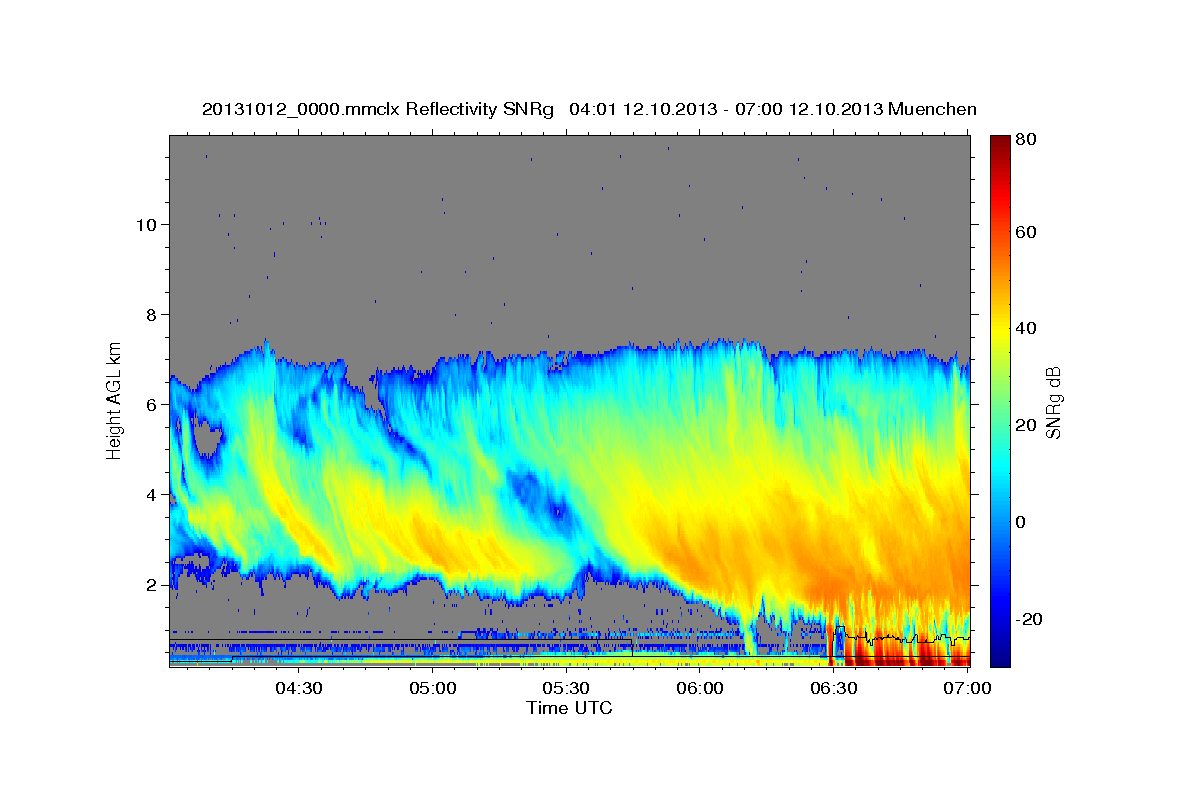Click the 'Time UTC' x-axis label
Image resolution: width=1200 pixels, height=800 pixels.
coord(569,708)
